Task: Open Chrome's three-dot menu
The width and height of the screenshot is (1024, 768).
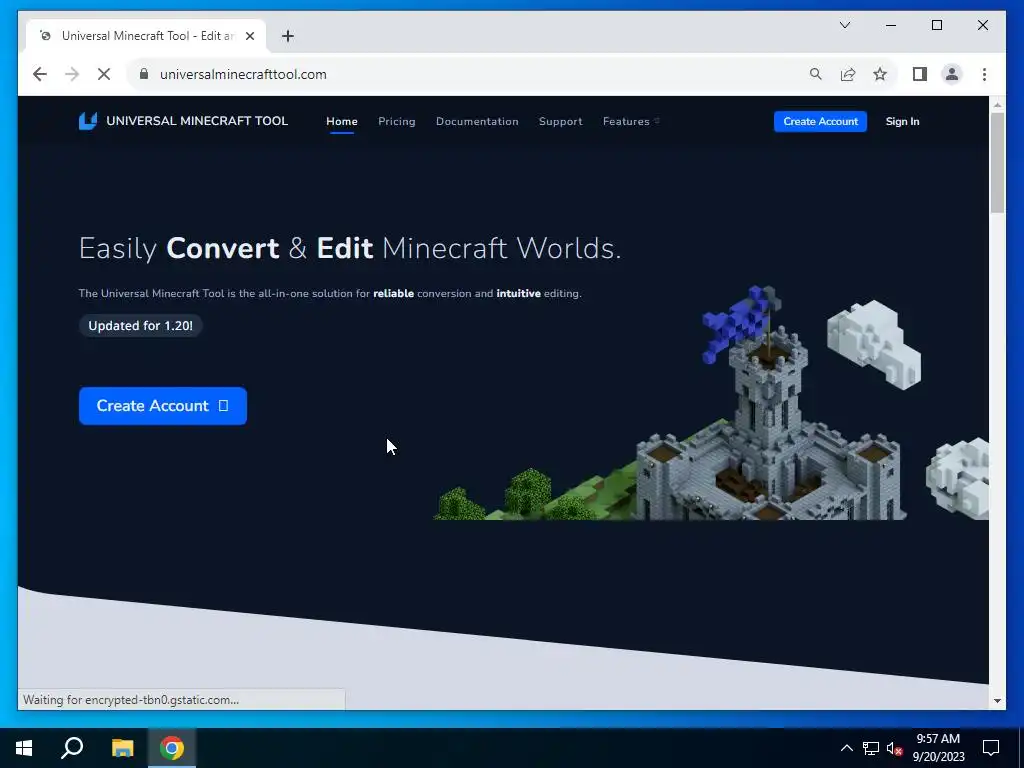Action: [984, 74]
